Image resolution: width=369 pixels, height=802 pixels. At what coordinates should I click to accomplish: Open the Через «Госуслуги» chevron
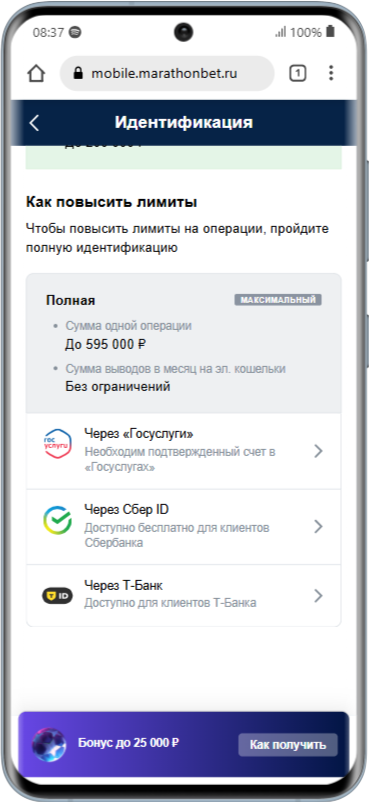[318, 451]
